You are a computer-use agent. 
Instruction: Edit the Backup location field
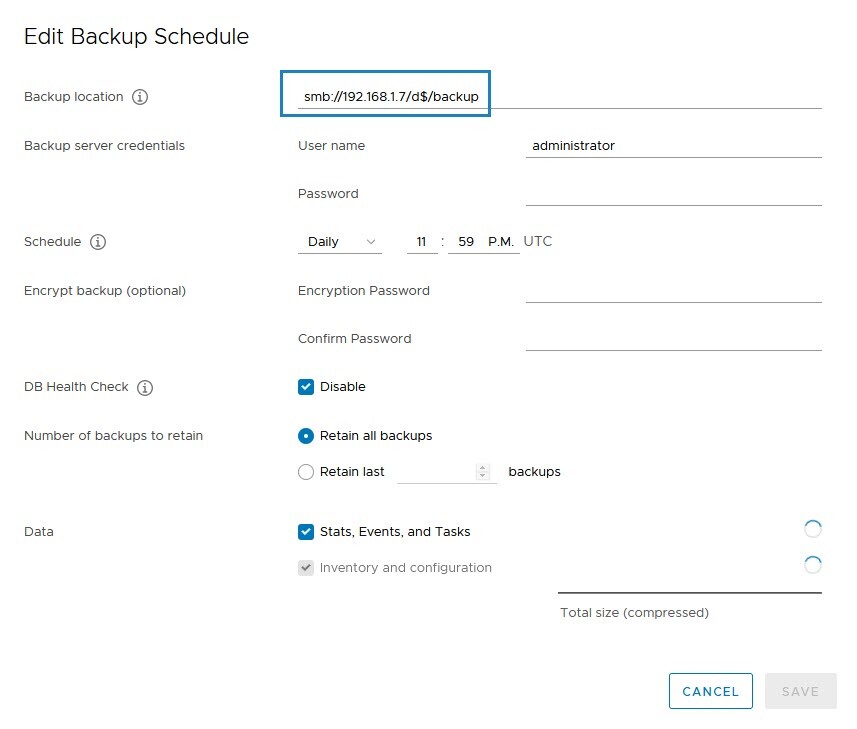pos(560,97)
